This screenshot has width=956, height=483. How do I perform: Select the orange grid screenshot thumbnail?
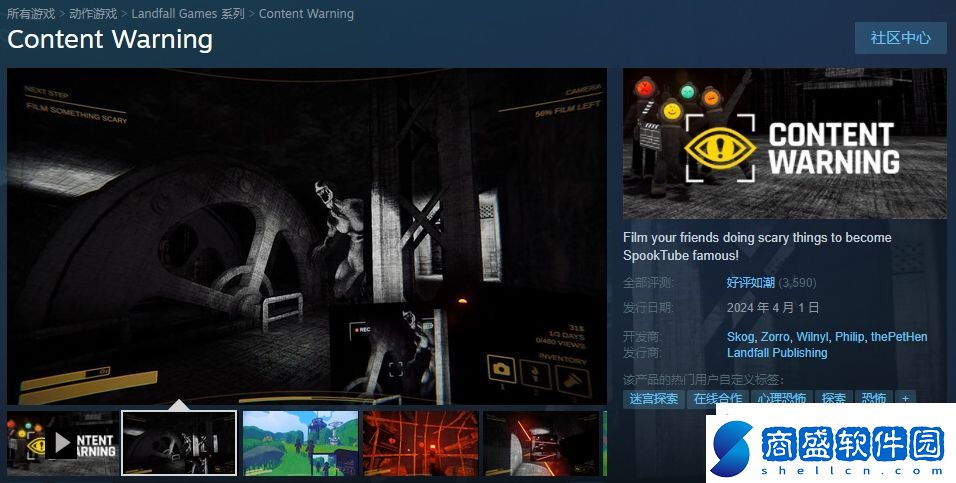click(421, 443)
